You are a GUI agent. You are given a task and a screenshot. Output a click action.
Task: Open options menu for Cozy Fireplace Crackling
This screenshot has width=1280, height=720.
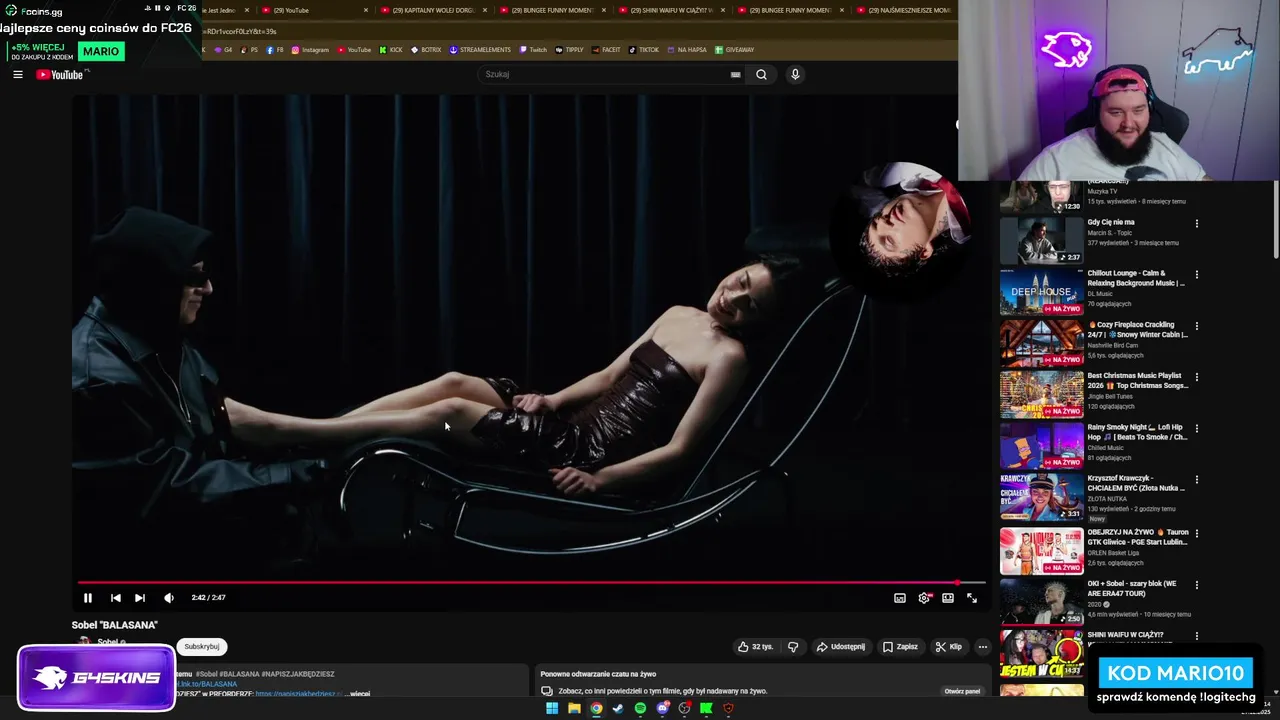1196,326
